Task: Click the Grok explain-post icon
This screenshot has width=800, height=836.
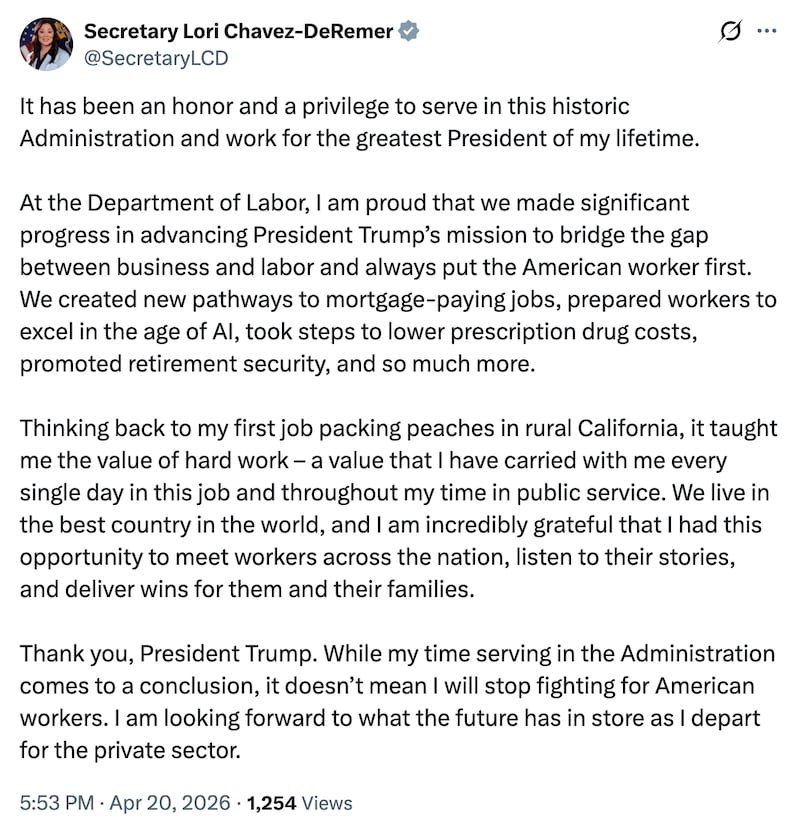Action: click(x=731, y=32)
